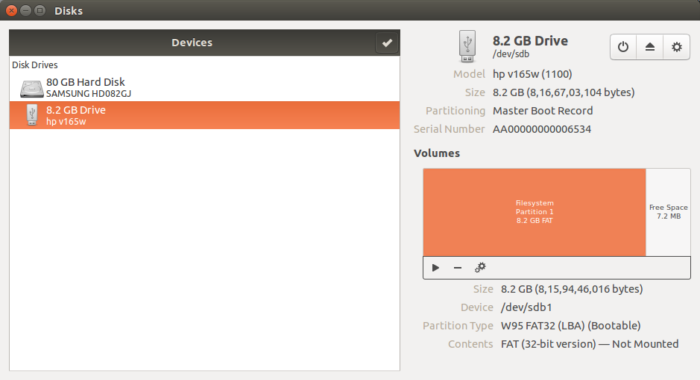Open partition options gears menu

click(x=480, y=268)
